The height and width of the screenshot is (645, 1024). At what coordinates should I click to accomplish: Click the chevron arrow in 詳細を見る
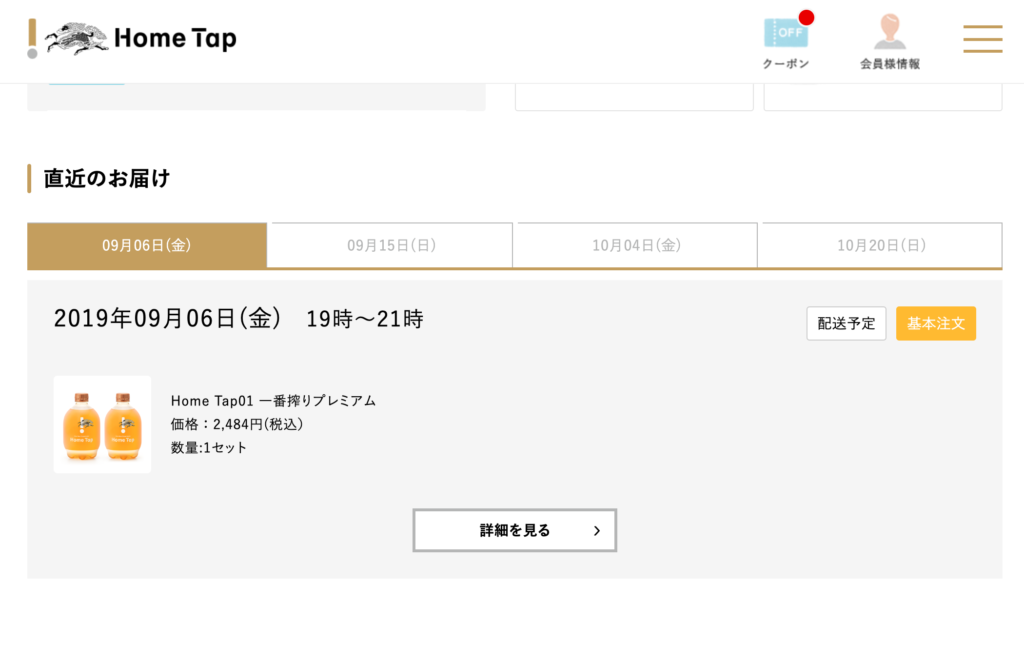tap(597, 531)
